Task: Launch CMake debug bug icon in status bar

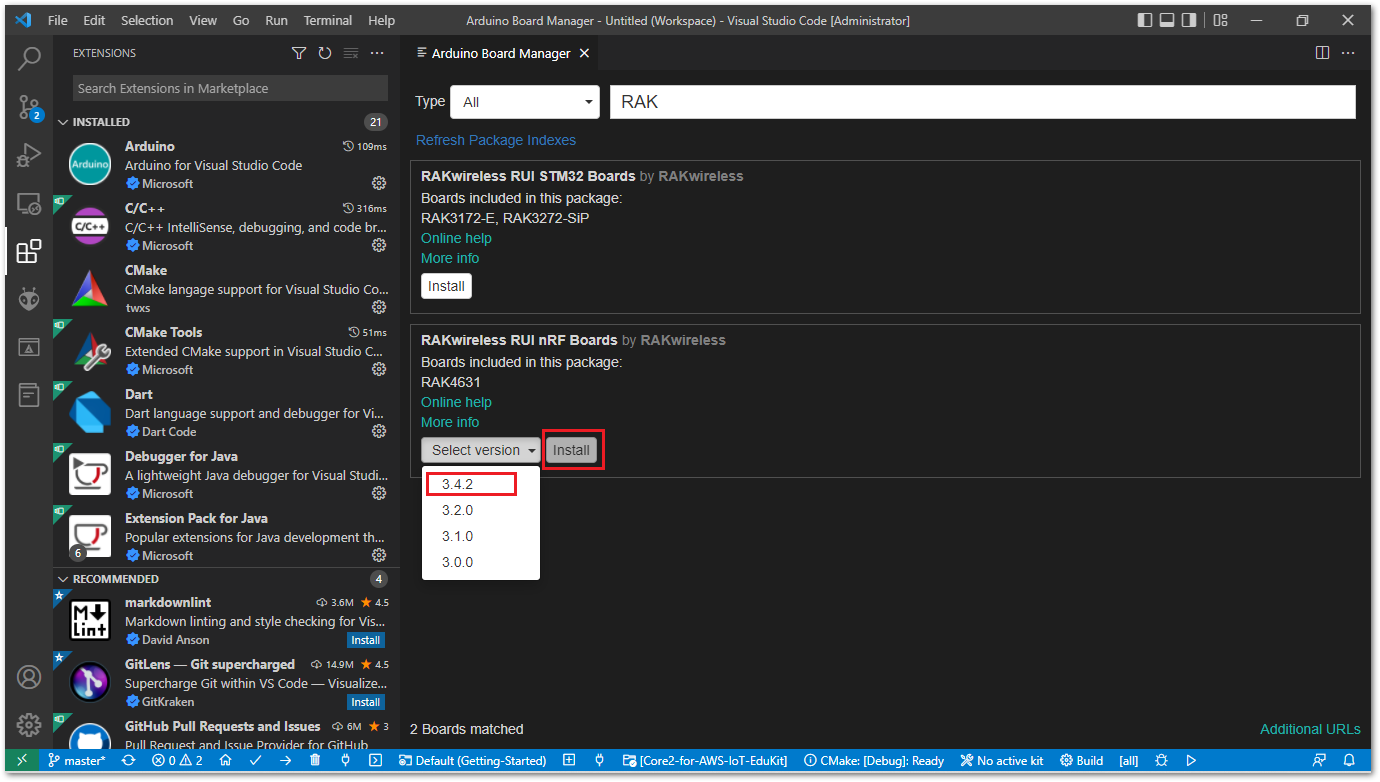Action: click(1161, 760)
